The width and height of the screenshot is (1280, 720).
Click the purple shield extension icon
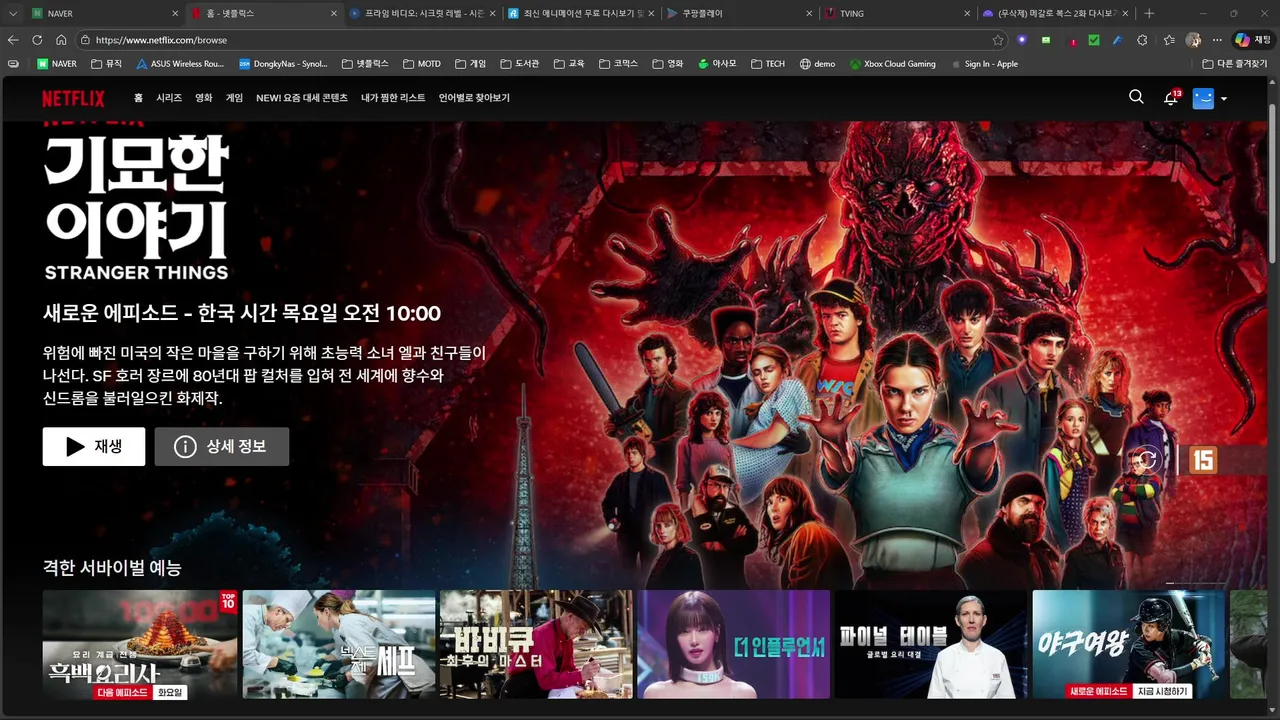point(1022,40)
